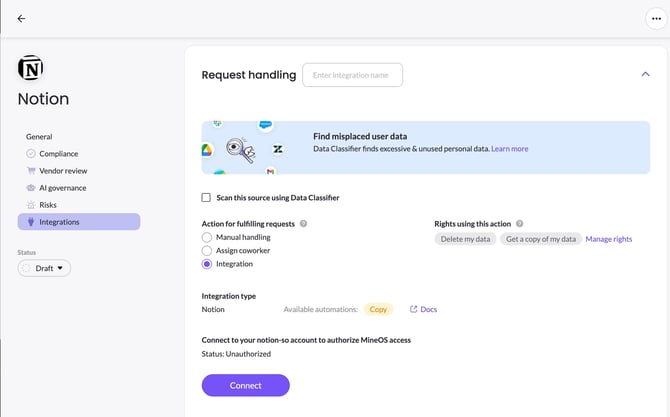Click the Enter integration name field

[353, 75]
